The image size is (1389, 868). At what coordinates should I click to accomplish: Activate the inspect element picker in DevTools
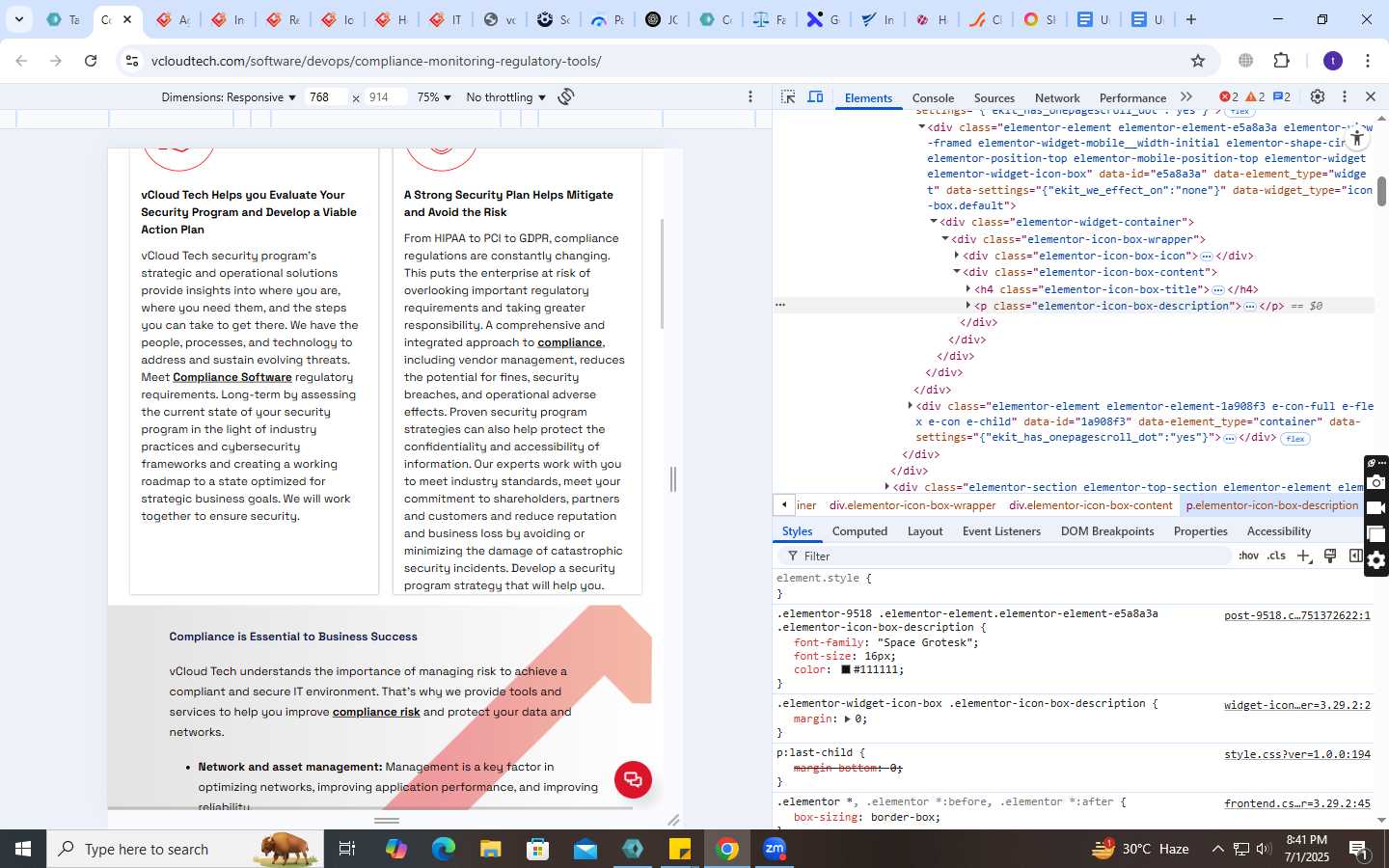788,96
